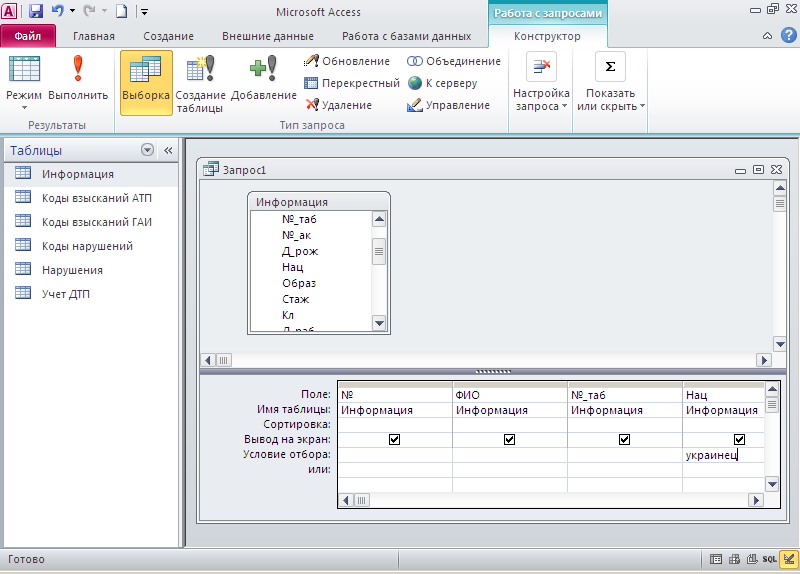
Task: Open the Redo history dropdown arrow
Action: (104, 11)
